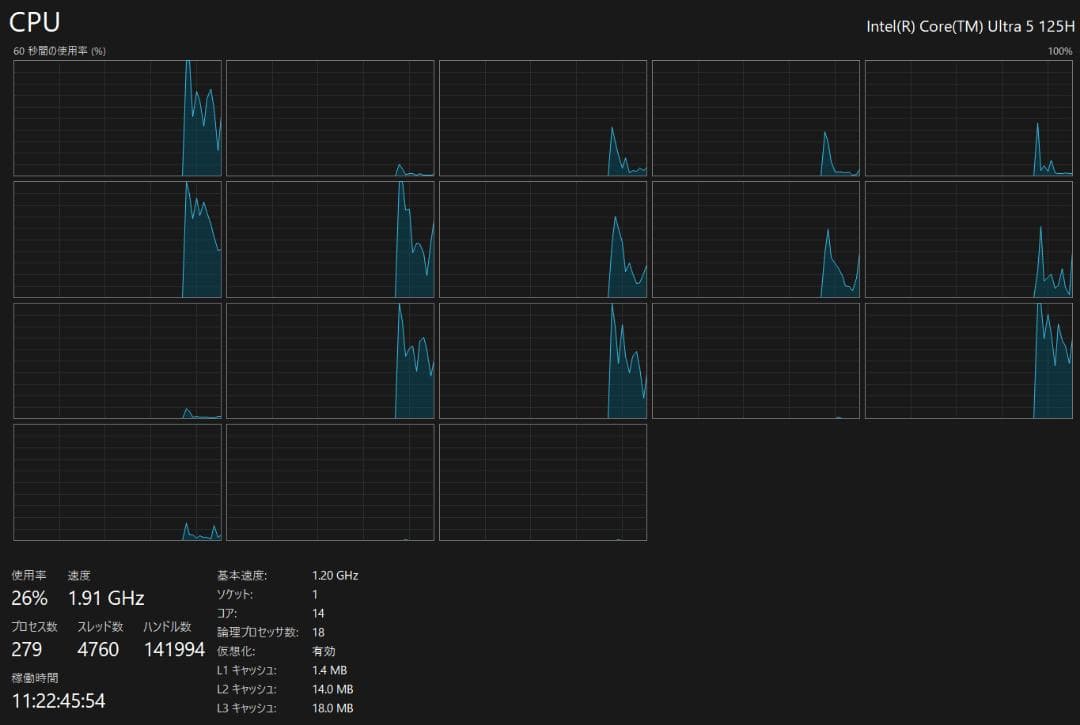1080x725 pixels.
Task: Click the 1.91 GHz speed value
Action: coord(106,598)
